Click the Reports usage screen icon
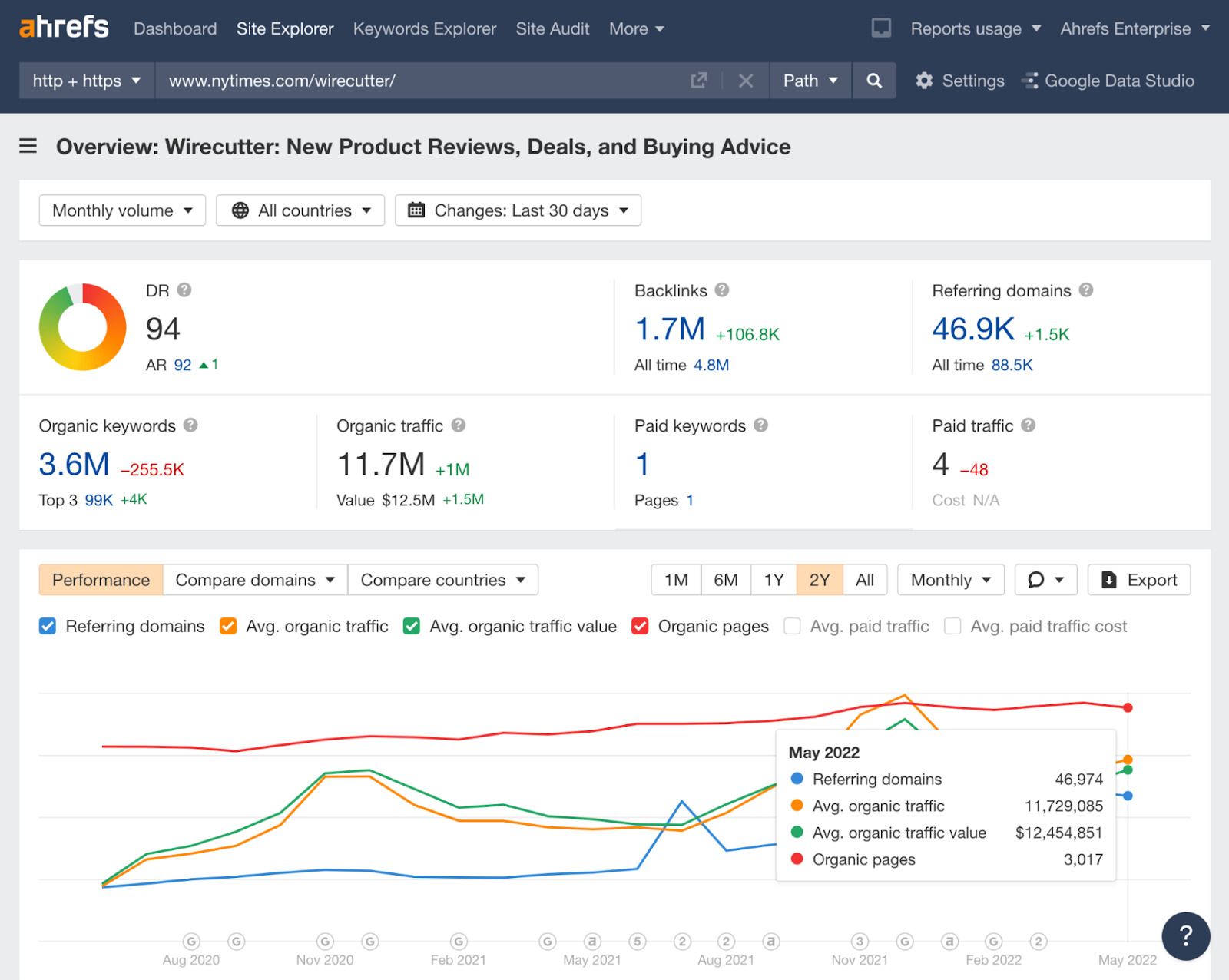The height and width of the screenshot is (980, 1229). 880,28
